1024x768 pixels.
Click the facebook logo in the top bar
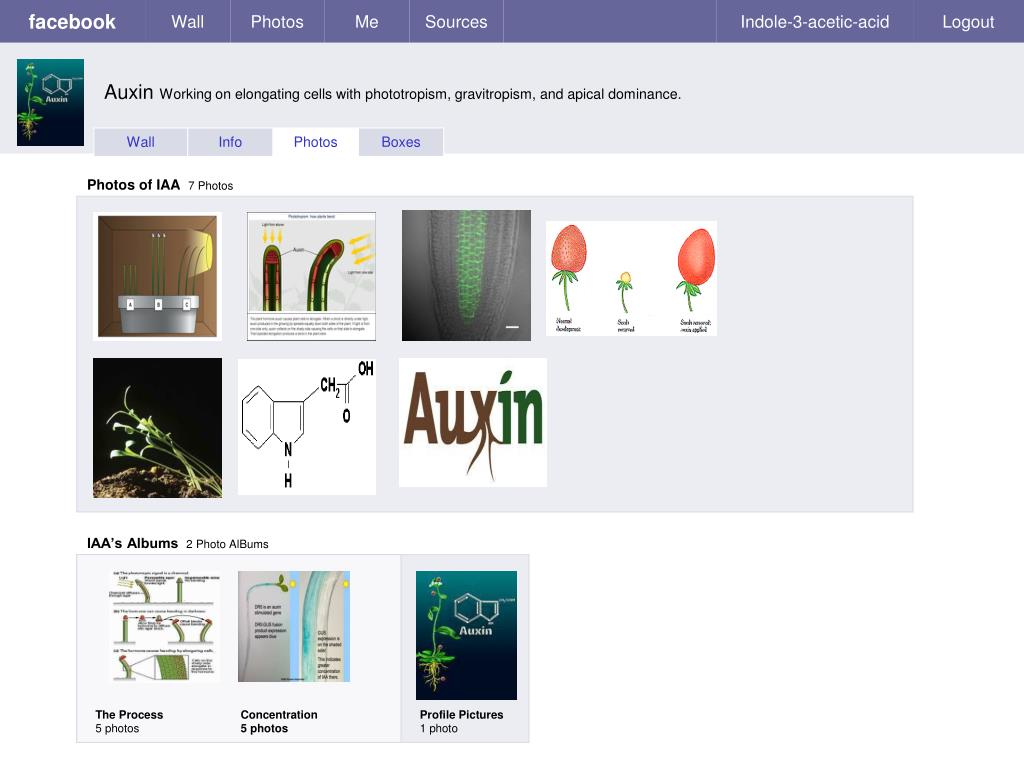tap(72, 22)
